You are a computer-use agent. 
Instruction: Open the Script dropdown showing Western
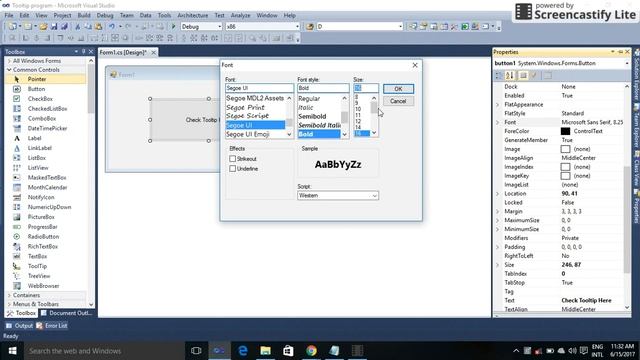[x=338, y=196]
